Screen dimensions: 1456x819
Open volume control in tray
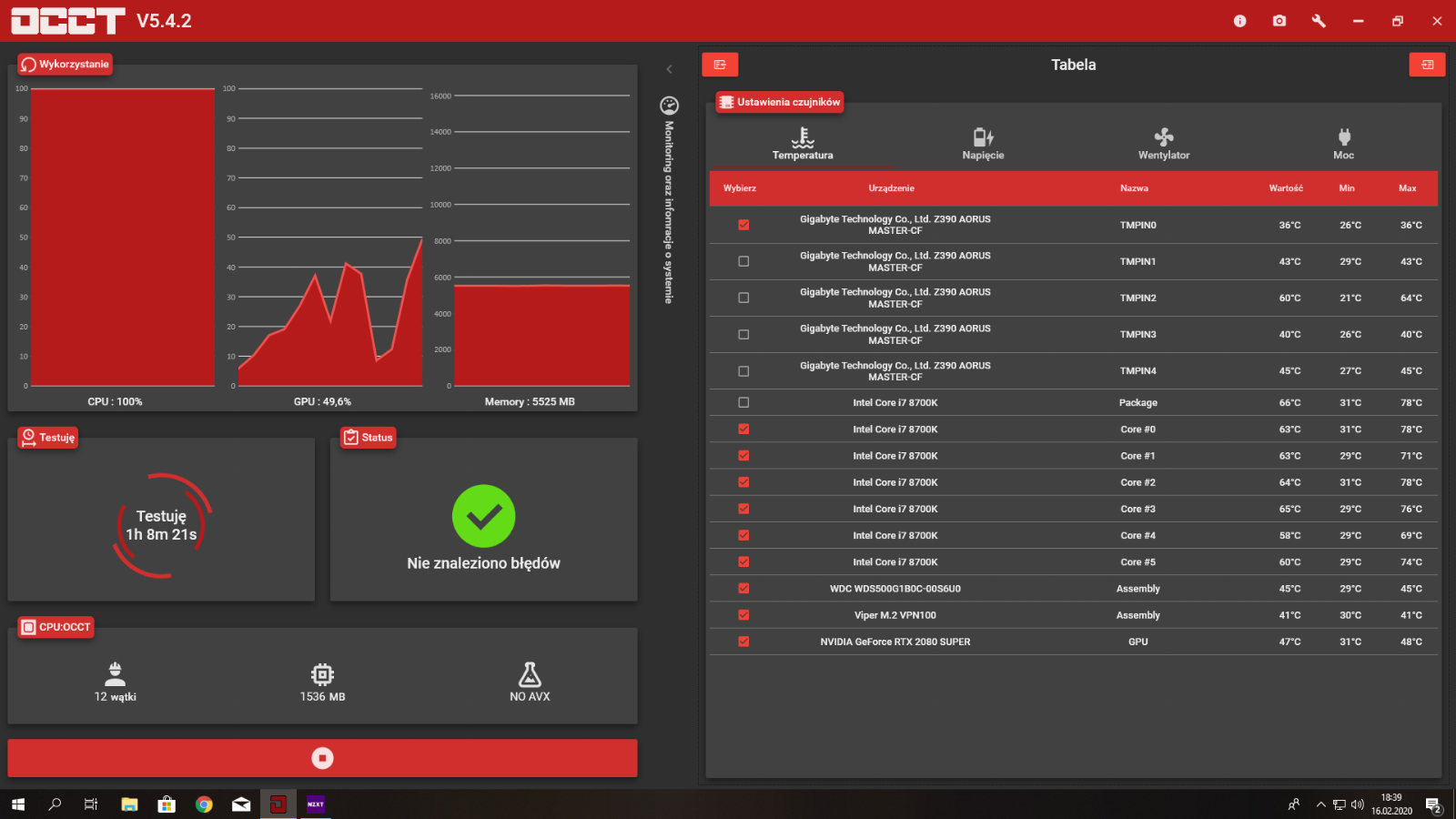1358,804
